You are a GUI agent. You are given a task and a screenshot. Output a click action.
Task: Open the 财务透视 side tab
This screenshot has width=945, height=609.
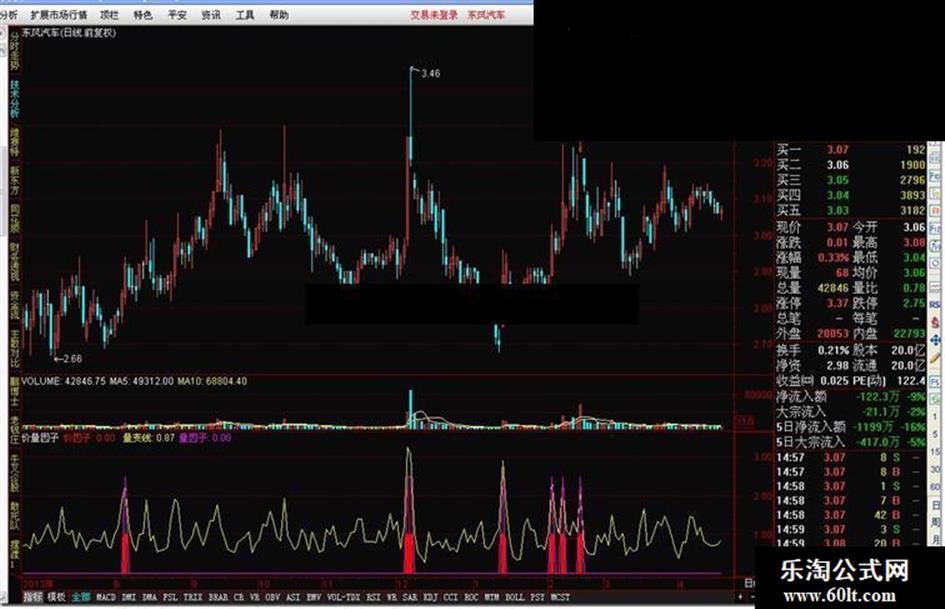[x=14, y=263]
